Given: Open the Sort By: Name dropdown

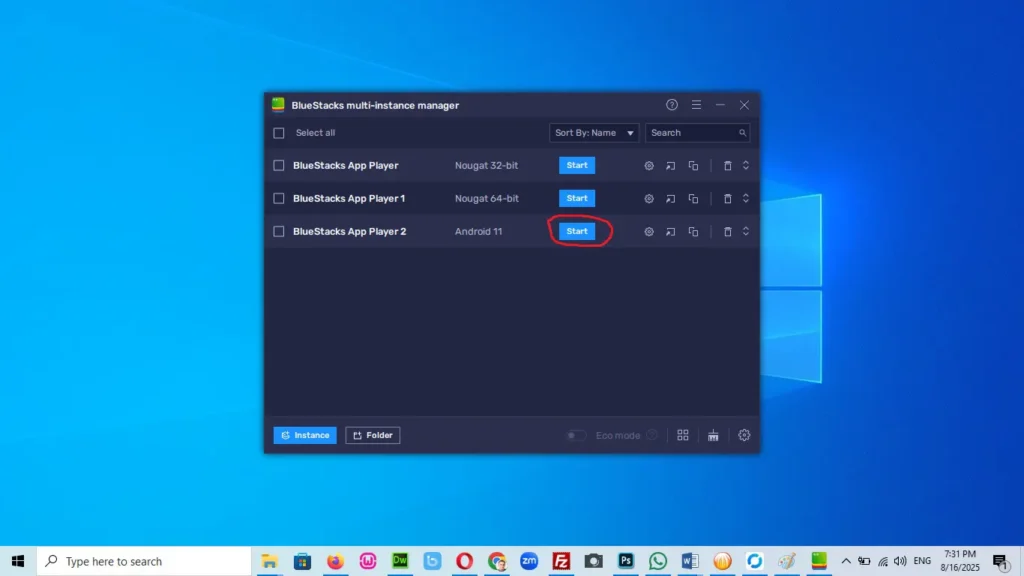Looking at the screenshot, I should point(594,133).
